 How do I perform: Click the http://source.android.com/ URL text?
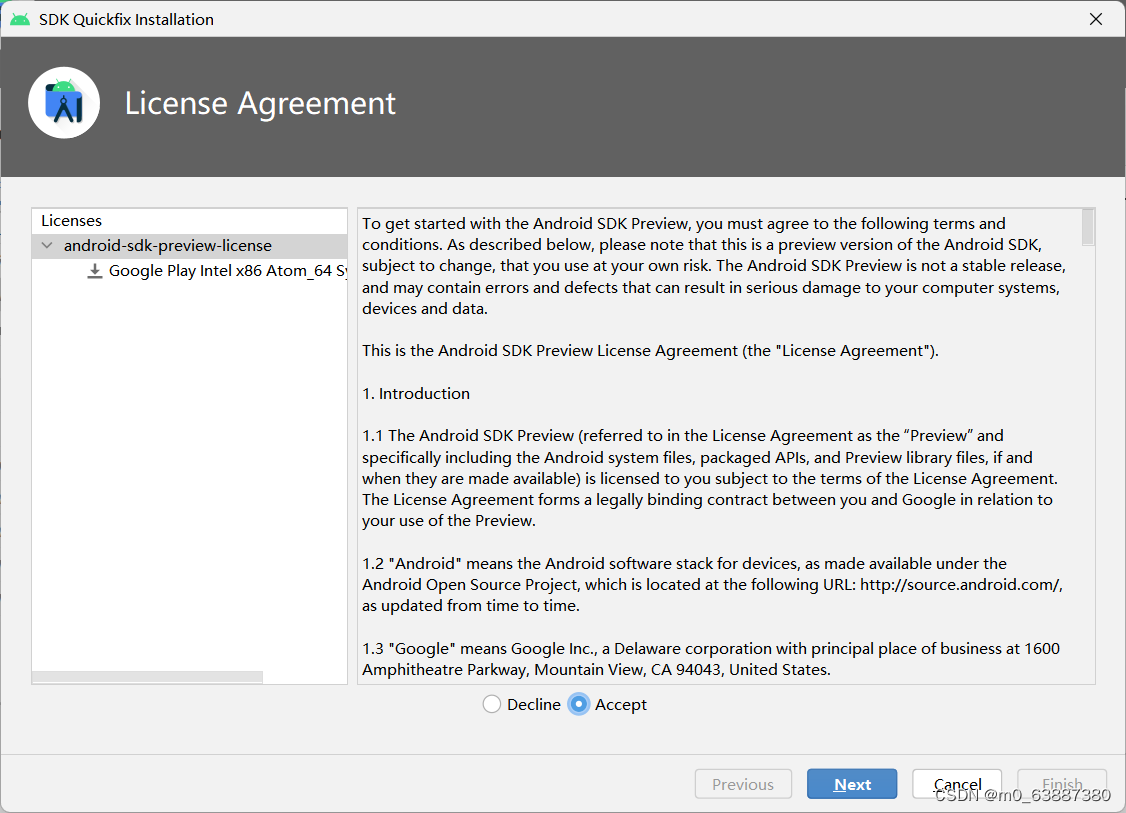click(x=961, y=585)
